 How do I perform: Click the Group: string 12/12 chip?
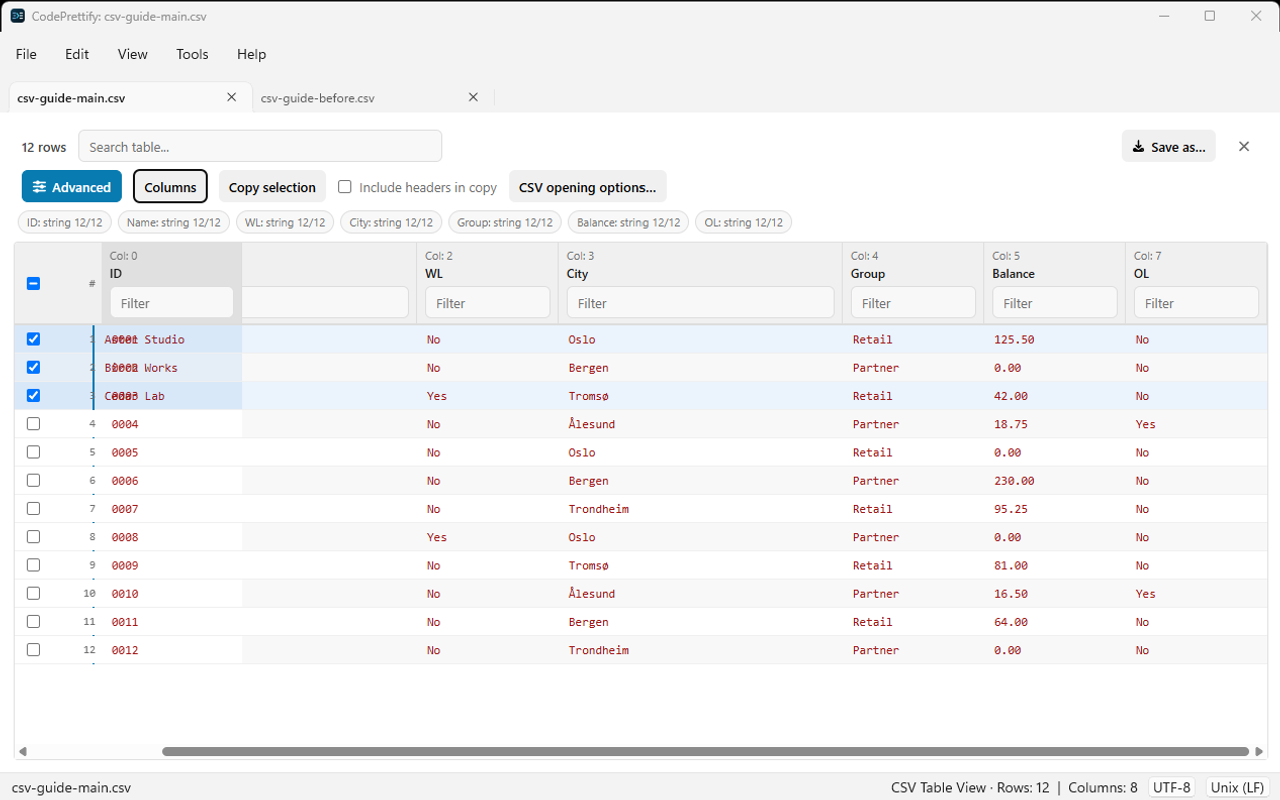point(505,222)
